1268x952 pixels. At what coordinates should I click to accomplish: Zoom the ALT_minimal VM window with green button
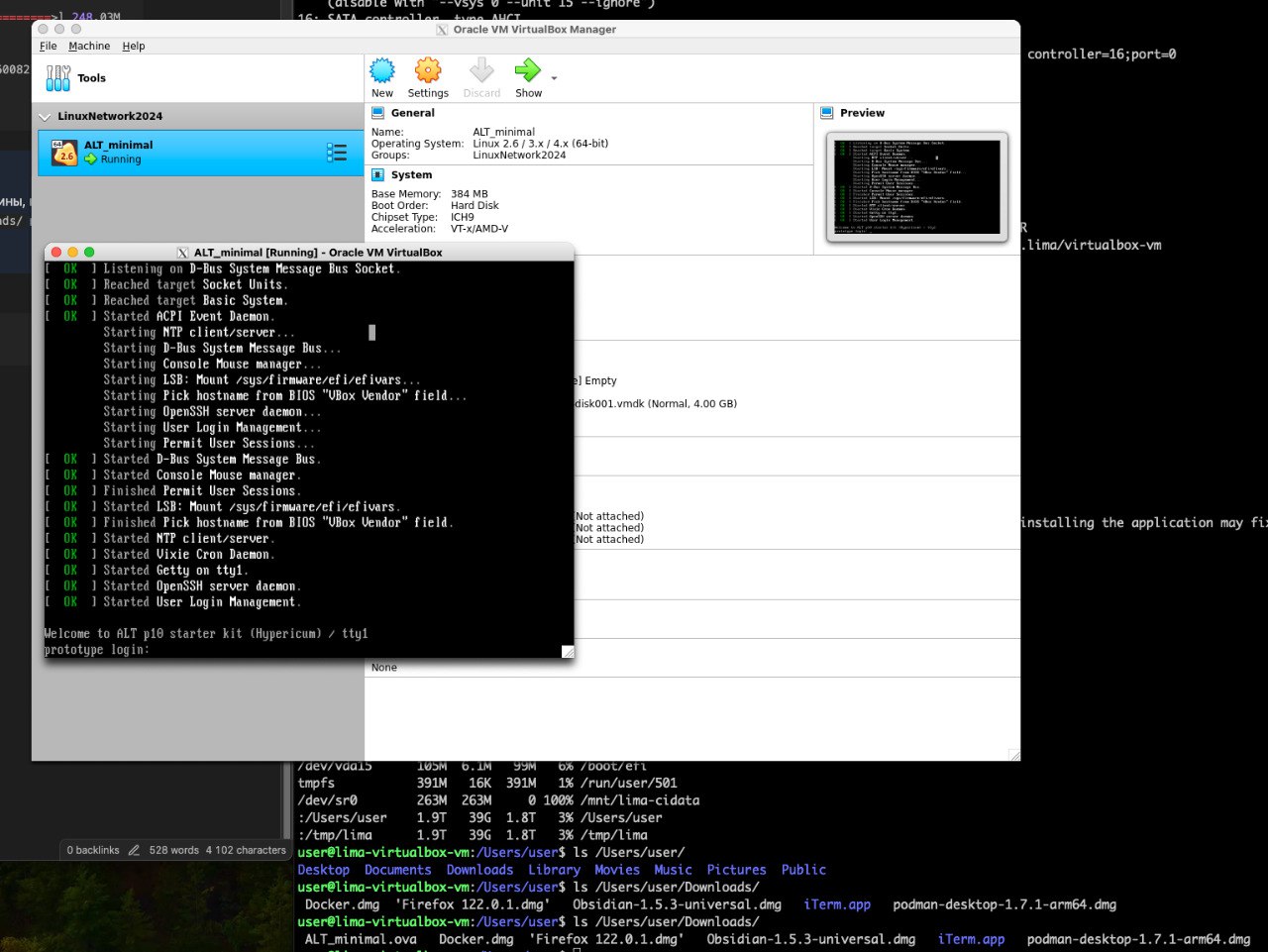pyautogui.click(x=89, y=253)
